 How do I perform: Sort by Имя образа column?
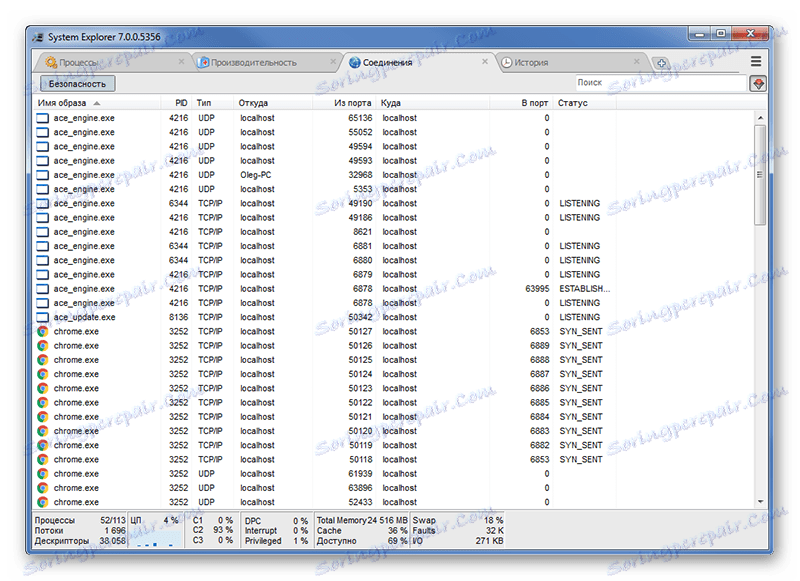pyautogui.click(x=97, y=103)
